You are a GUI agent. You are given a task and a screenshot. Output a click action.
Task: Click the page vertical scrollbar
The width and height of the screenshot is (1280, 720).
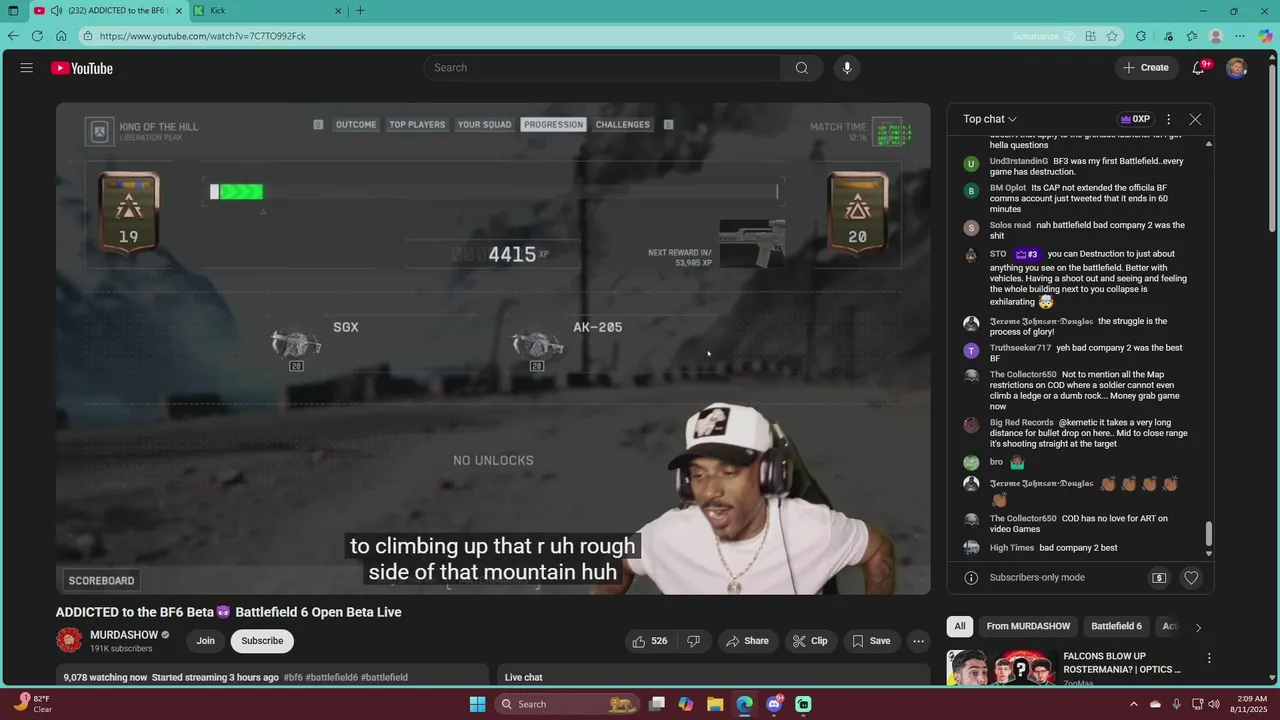click(1273, 150)
